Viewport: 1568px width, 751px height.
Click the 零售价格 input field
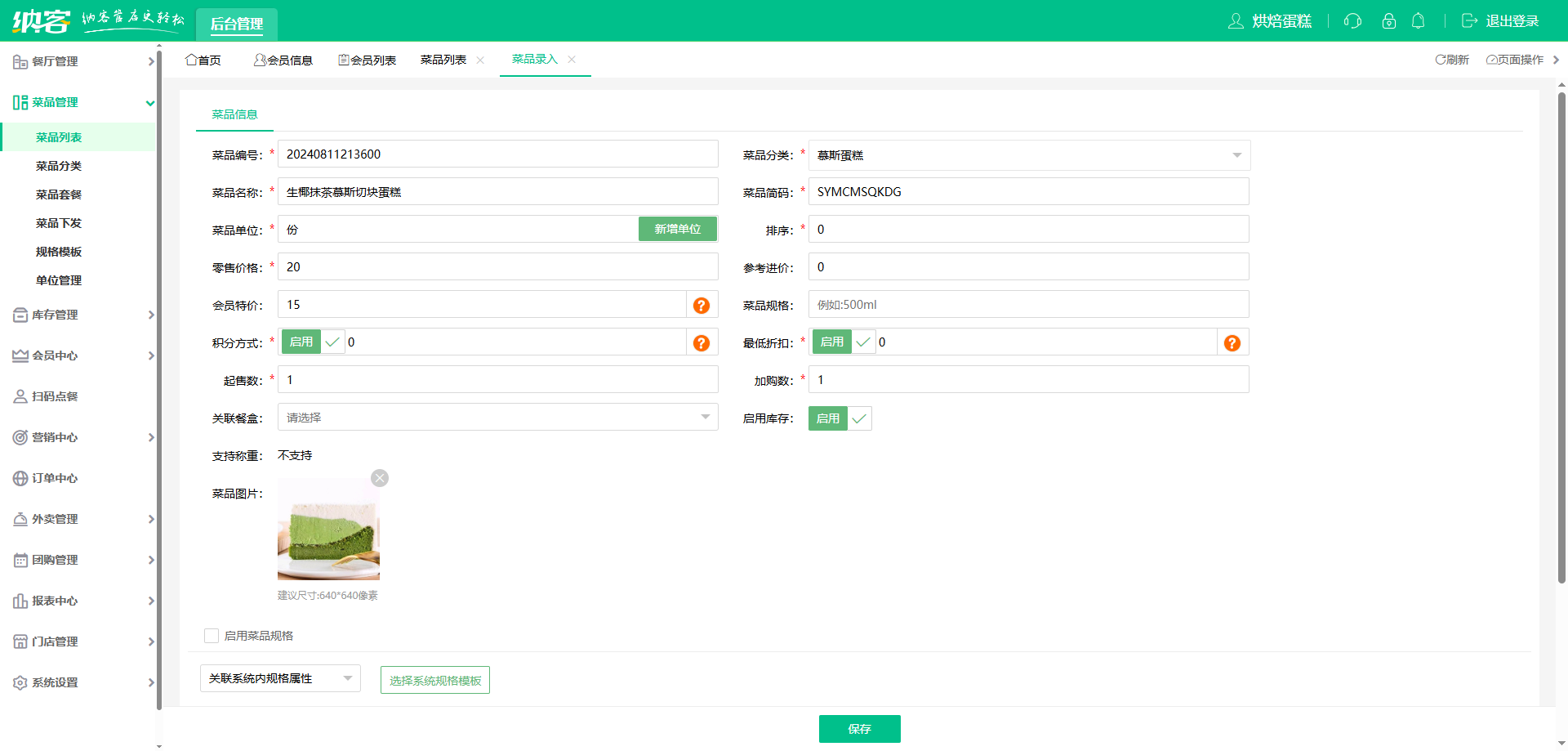coord(497,267)
